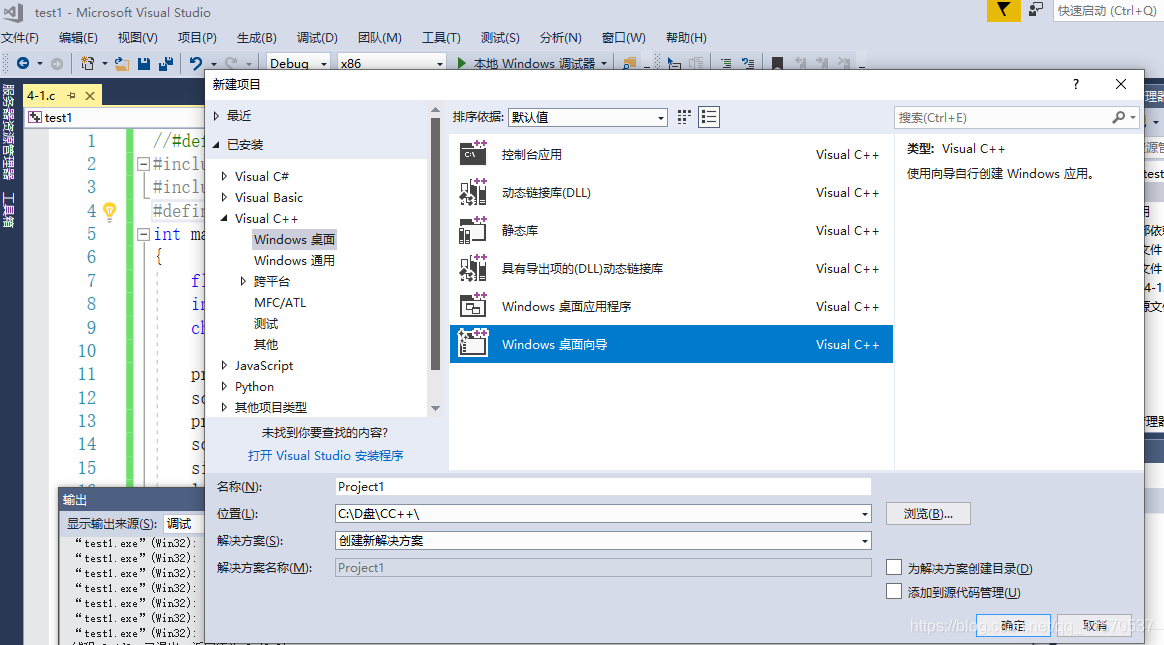Viewport: 1164px width, 645px height.
Task: Open the 位置 path dropdown
Action: (x=864, y=514)
